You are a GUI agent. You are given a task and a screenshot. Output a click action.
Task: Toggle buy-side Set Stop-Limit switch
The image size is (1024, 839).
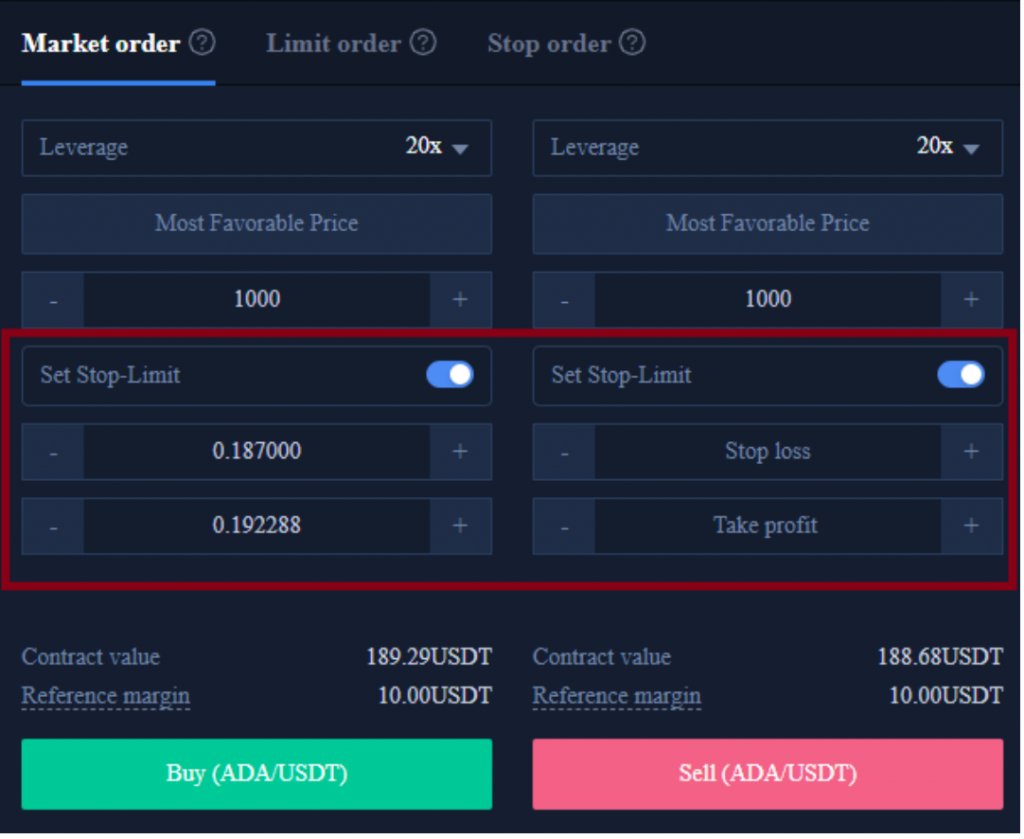point(450,375)
